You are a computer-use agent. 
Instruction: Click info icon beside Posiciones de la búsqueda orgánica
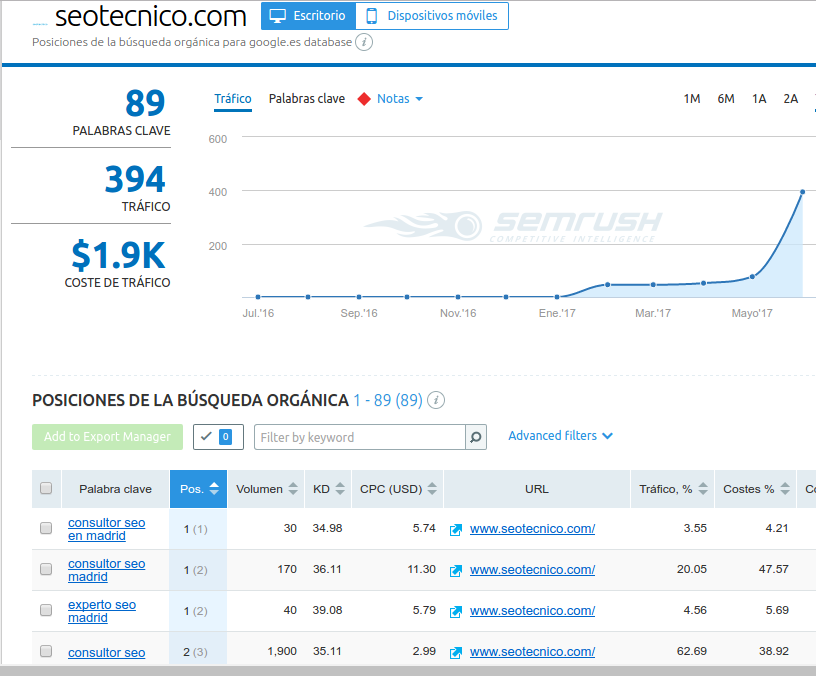(436, 400)
